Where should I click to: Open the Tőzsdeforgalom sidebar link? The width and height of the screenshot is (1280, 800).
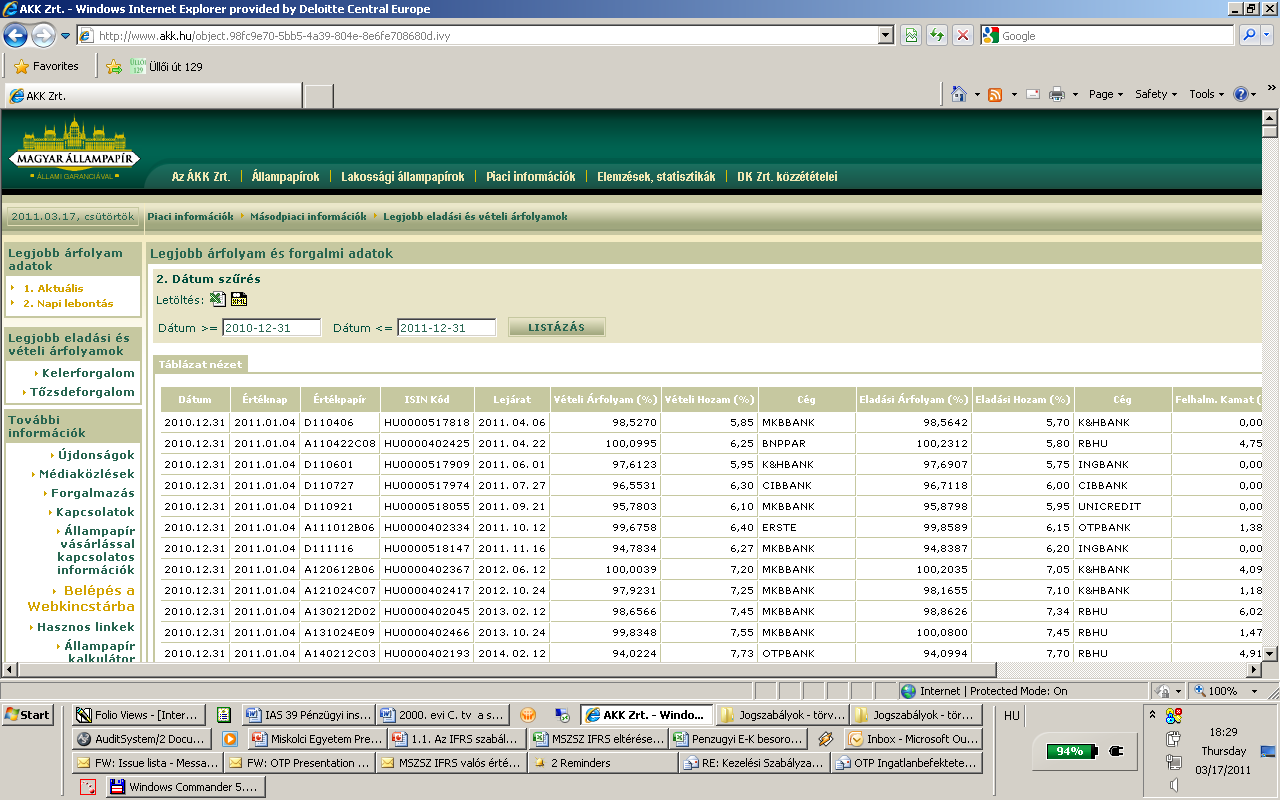(x=82, y=392)
